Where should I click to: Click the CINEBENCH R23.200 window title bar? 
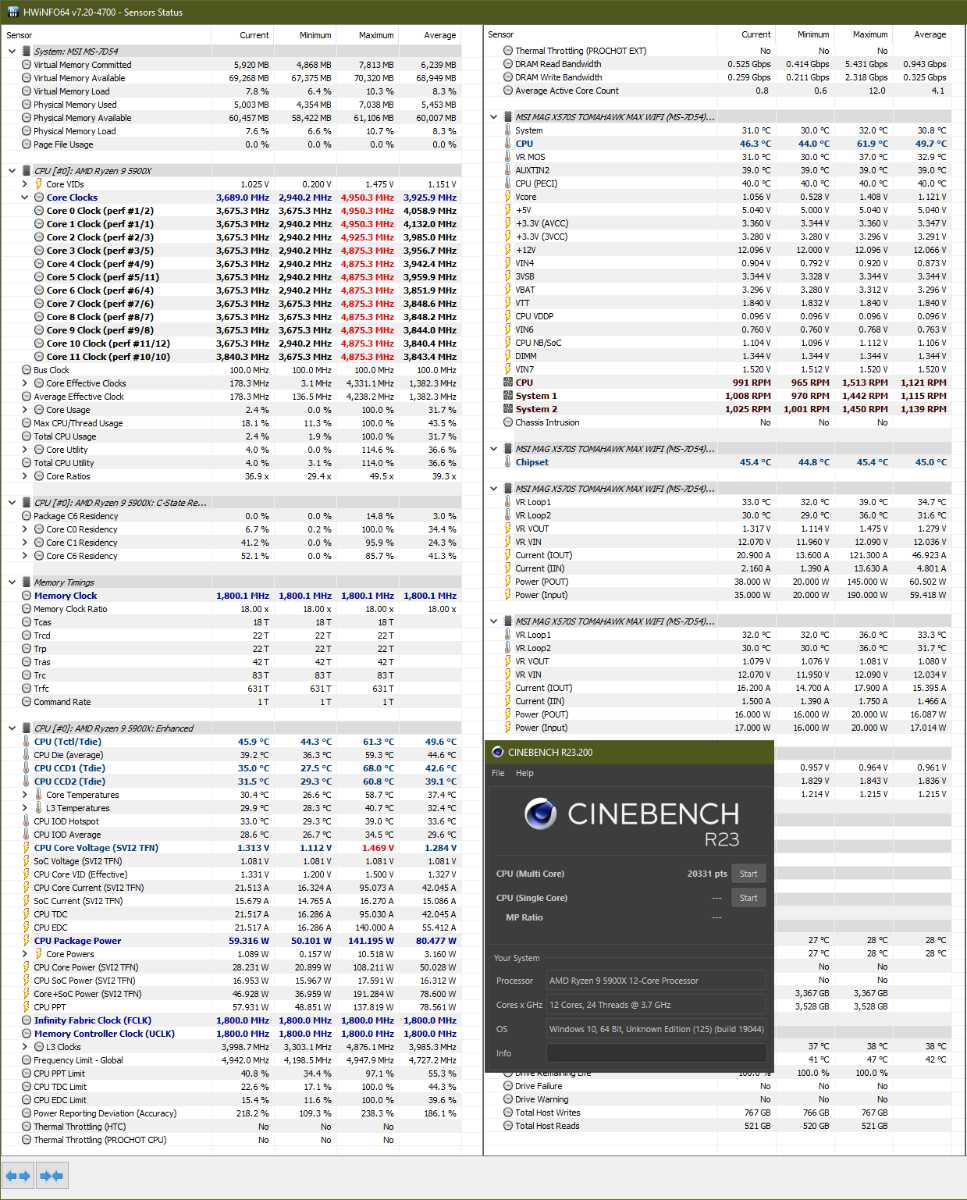(x=628, y=752)
